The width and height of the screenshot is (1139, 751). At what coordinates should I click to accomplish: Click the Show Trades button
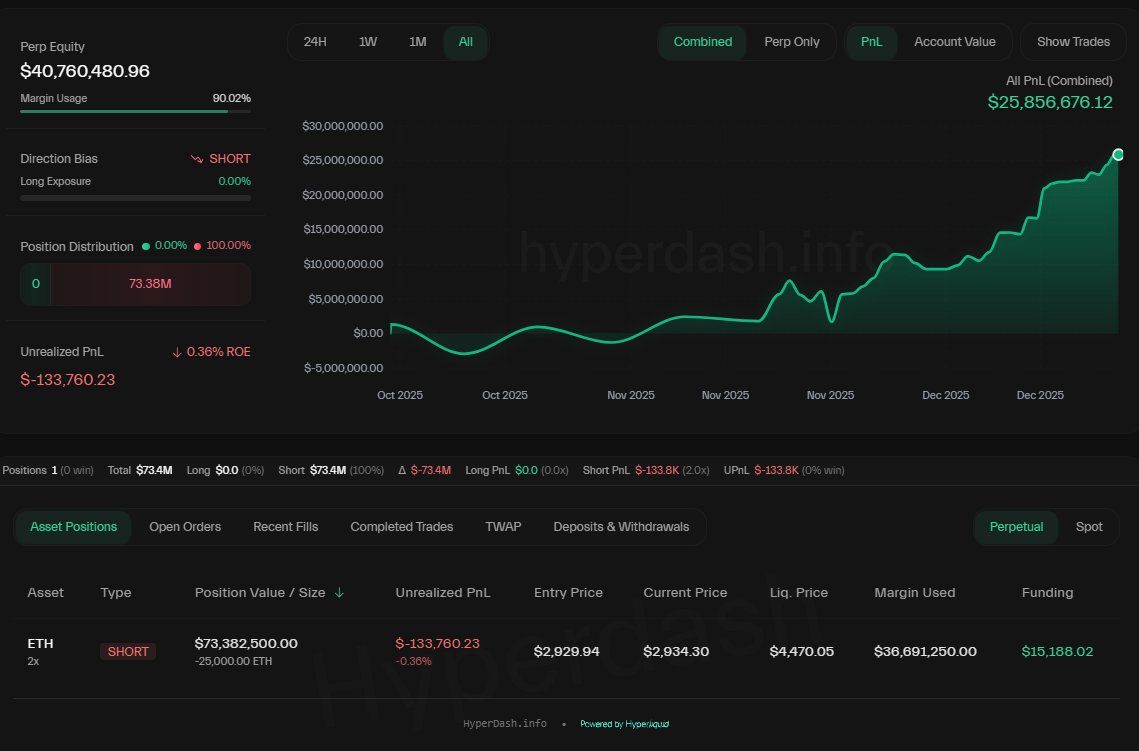click(x=1073, y=42)
